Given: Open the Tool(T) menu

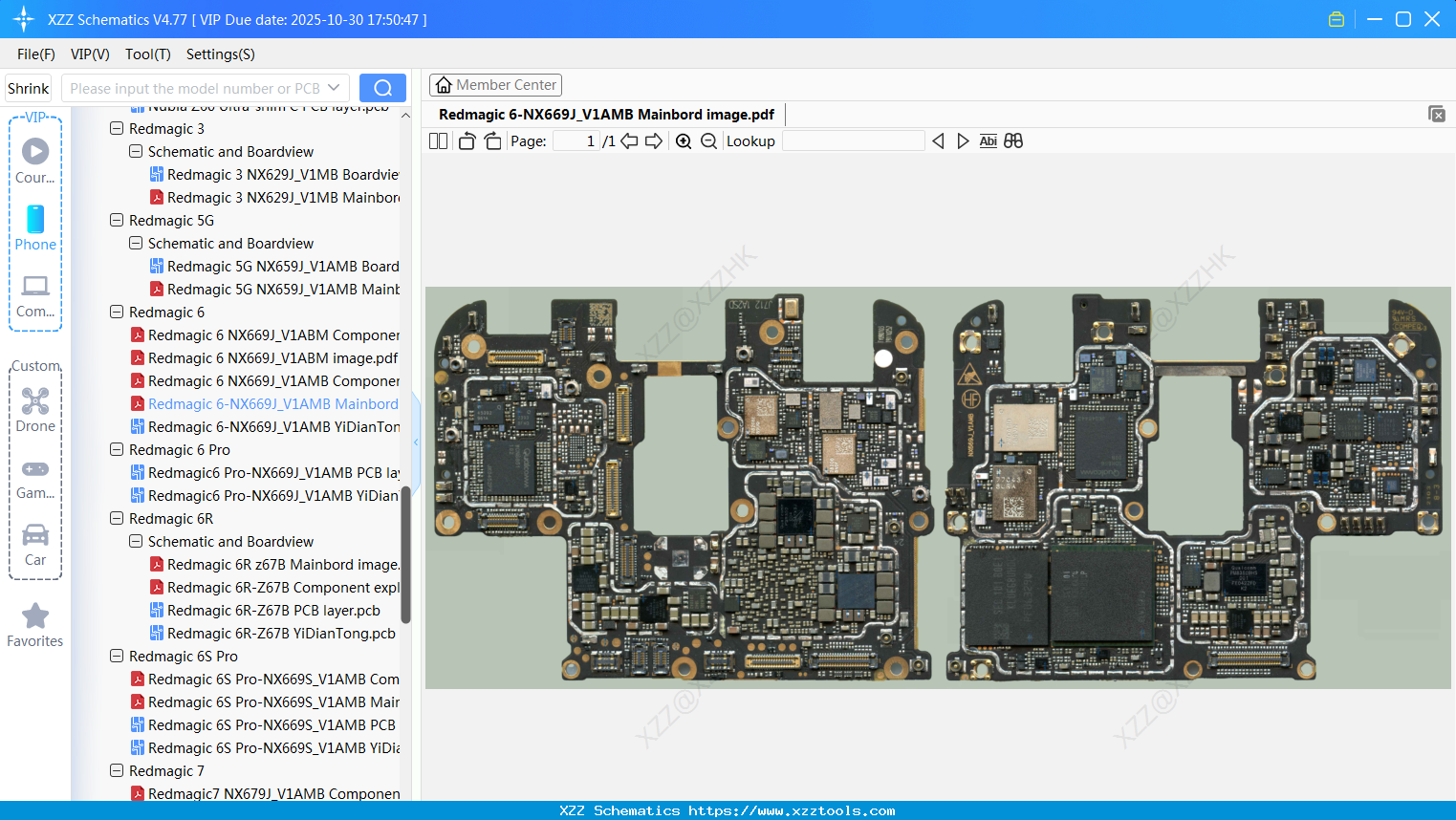Looking at the screenshot, I should click(147, 54).
